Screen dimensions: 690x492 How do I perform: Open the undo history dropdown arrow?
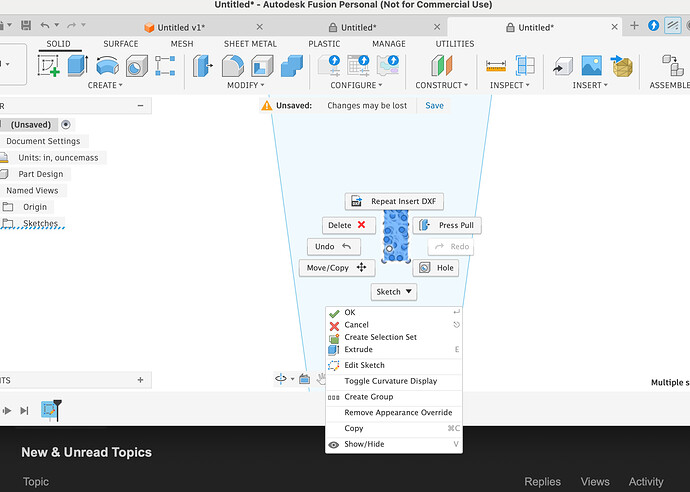tap(57, 25)
